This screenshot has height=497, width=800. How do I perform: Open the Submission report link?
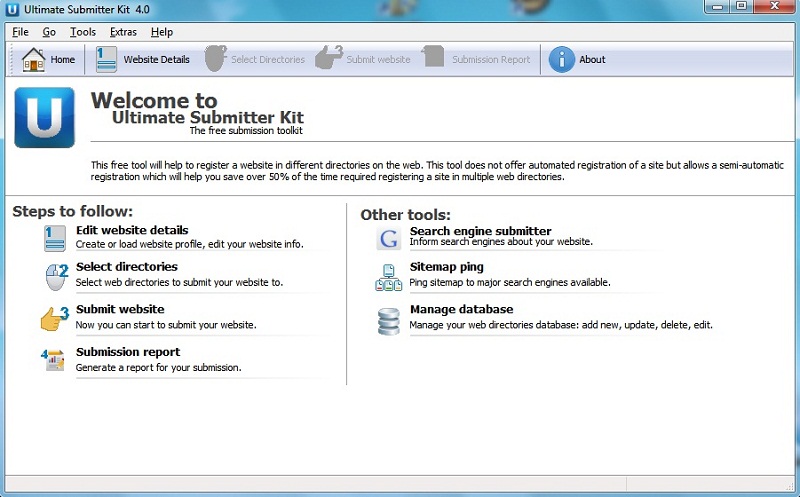coord(128,352)
